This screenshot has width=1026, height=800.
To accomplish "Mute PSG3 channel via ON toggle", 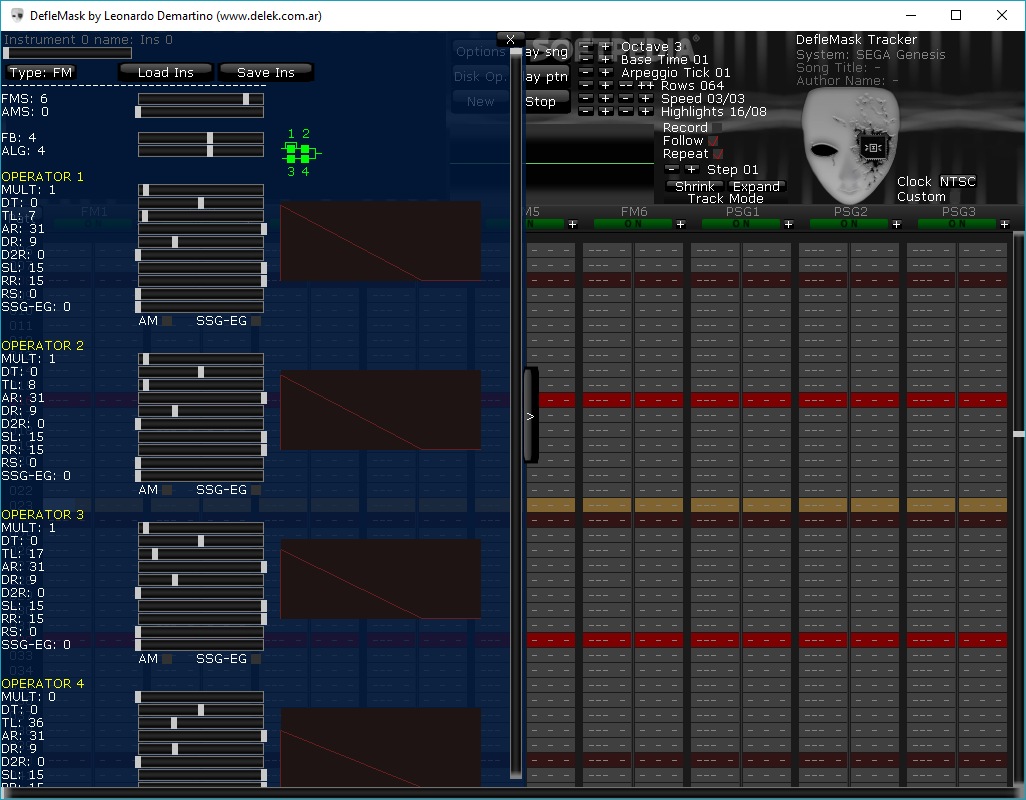I will [957, 224].
